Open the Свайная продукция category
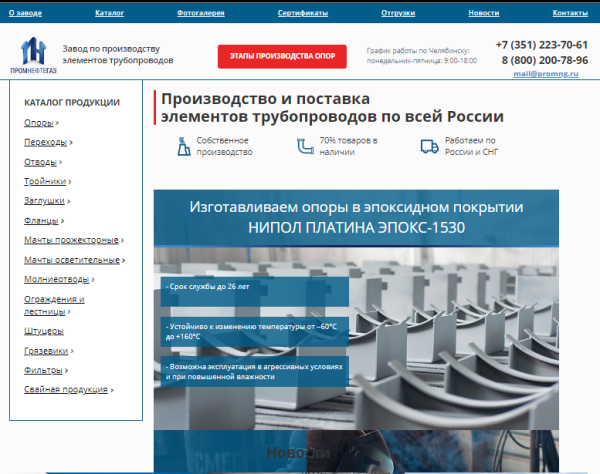This screenshot has width=600, height=474. click(x=66, y=389)
